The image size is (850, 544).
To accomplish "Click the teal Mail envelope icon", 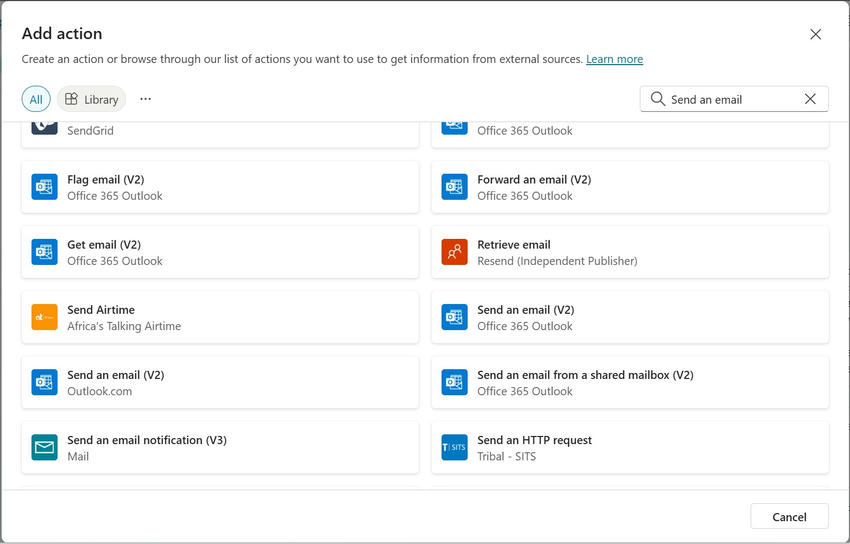I will coord(44,447).
